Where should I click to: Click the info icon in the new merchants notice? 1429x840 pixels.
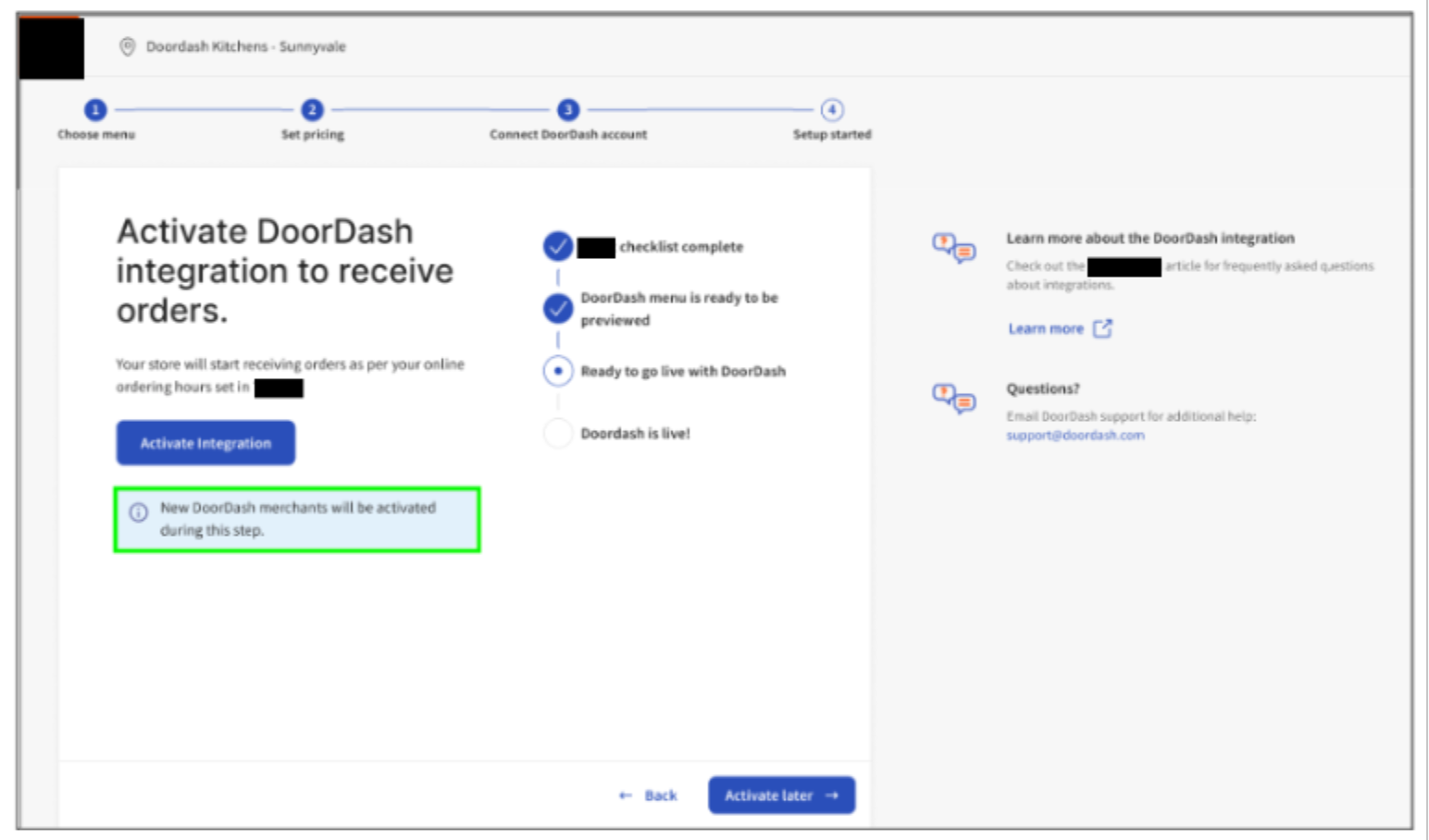click(138, 513)
